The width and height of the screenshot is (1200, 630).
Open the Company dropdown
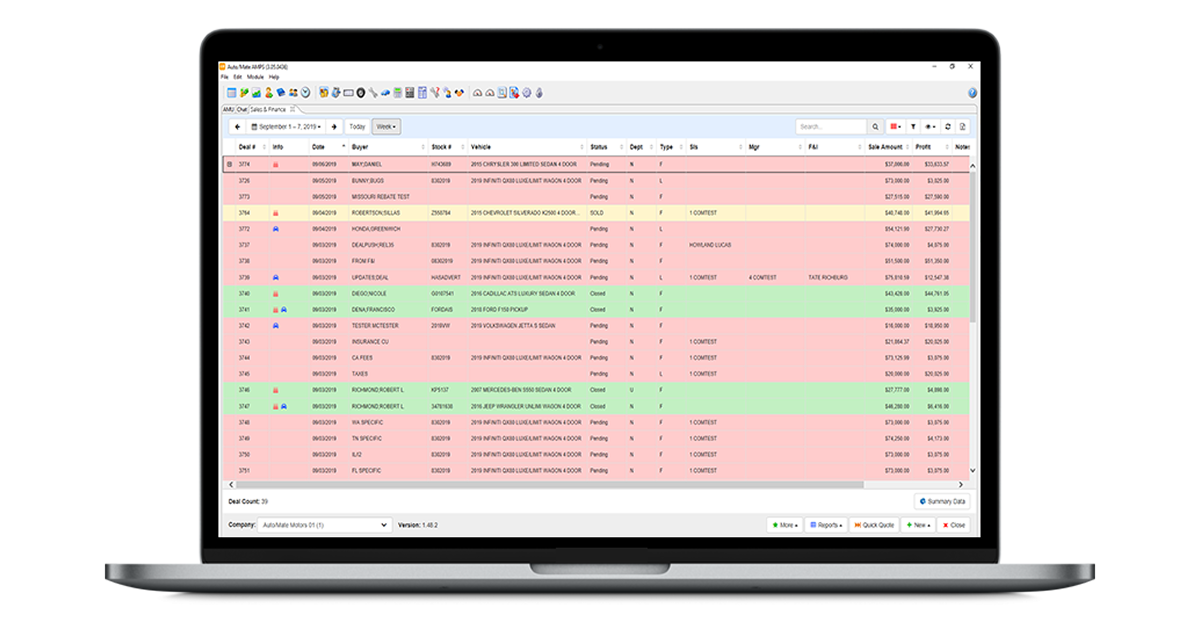[324, 524]
